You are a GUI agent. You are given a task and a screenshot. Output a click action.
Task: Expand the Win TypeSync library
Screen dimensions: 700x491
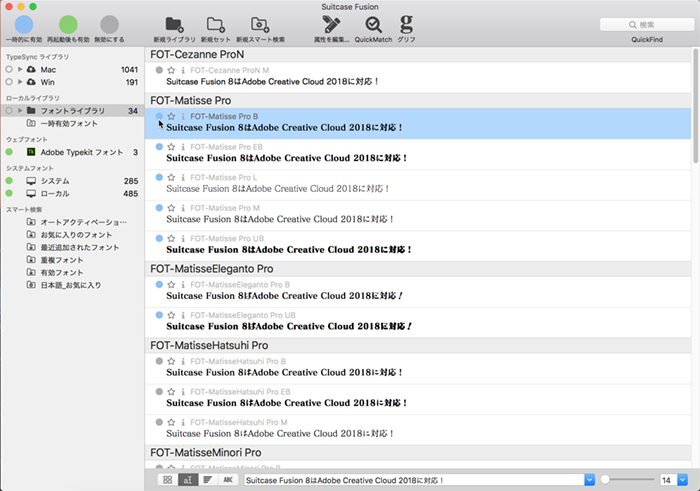(x=20, y=82)
